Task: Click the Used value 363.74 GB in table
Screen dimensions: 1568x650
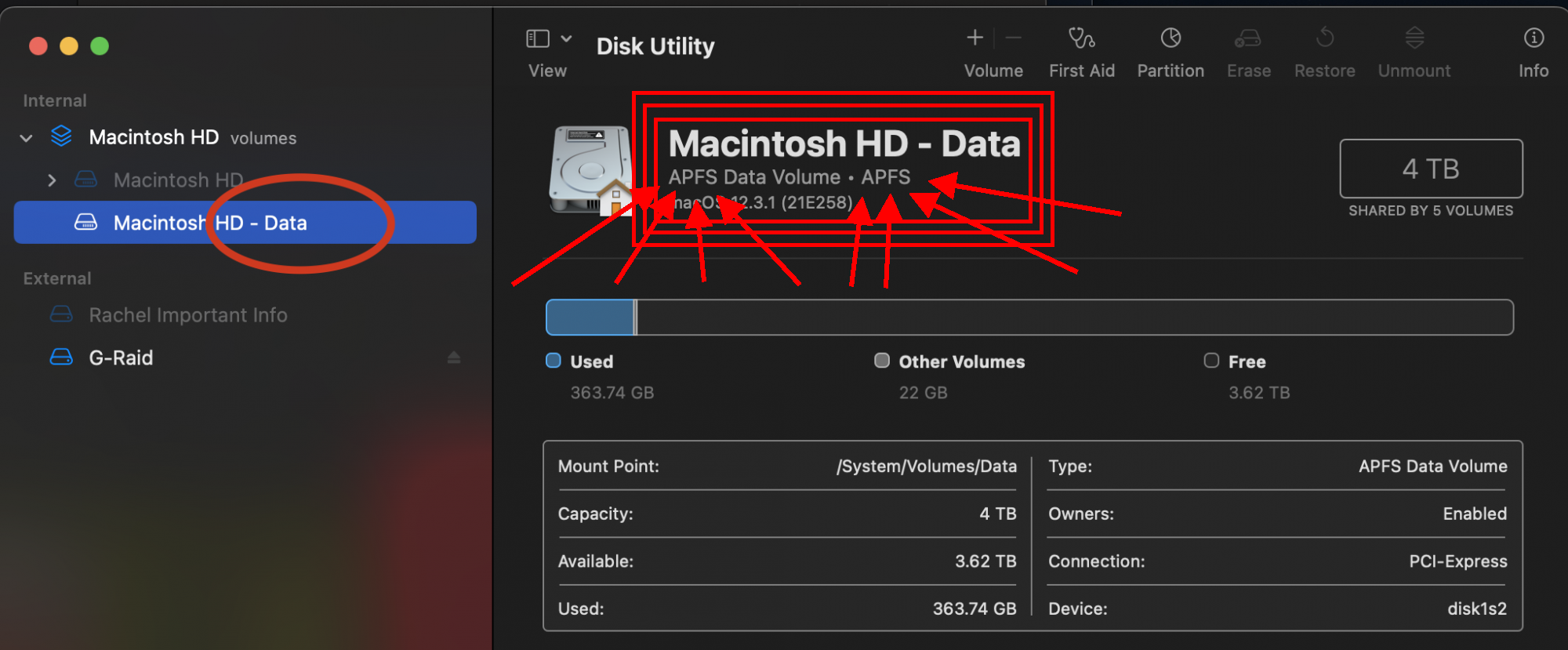Action: [x=975, y=609]
